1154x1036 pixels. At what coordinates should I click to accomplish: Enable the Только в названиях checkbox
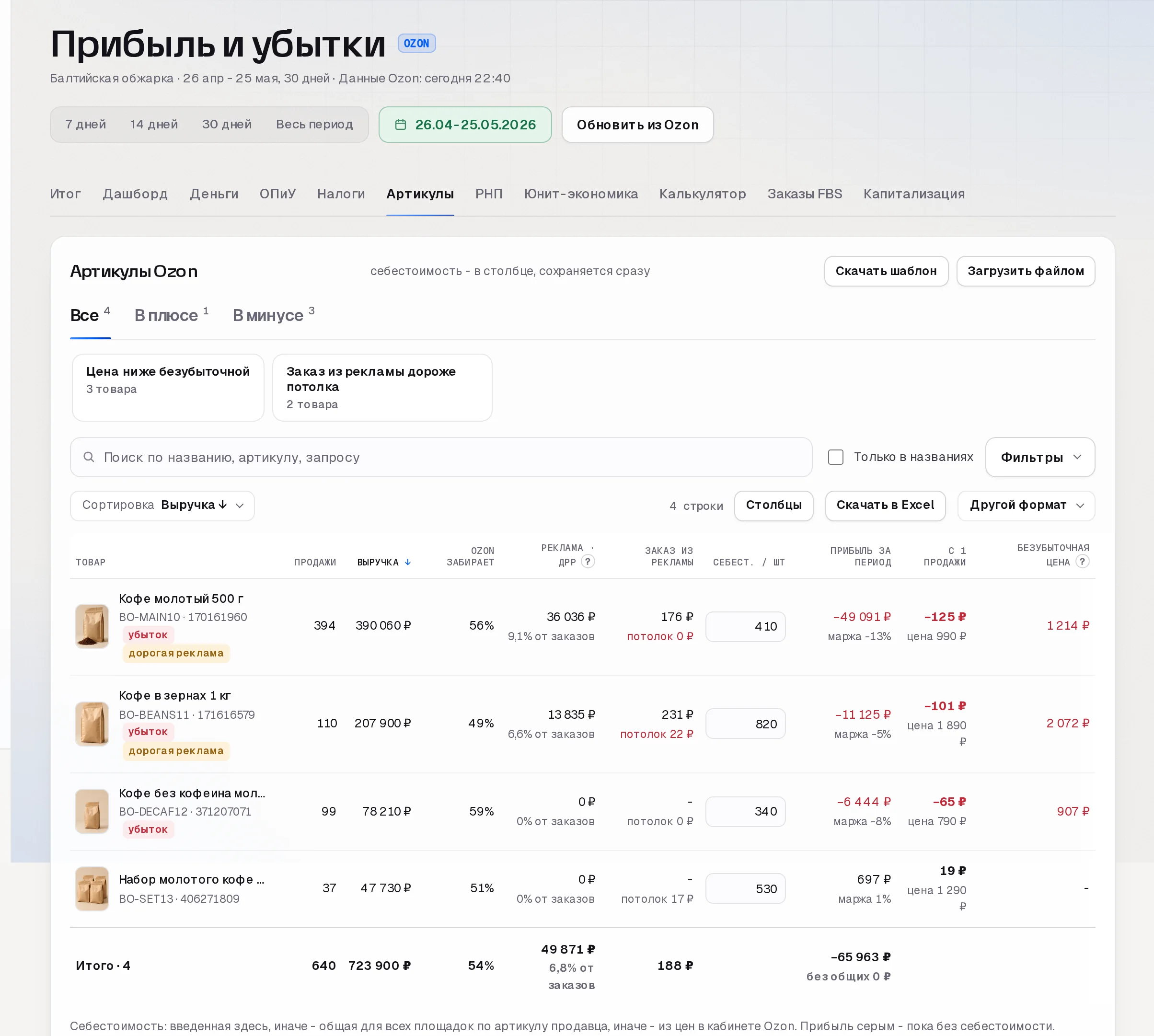pyautogui.click(x=835, y=457)
